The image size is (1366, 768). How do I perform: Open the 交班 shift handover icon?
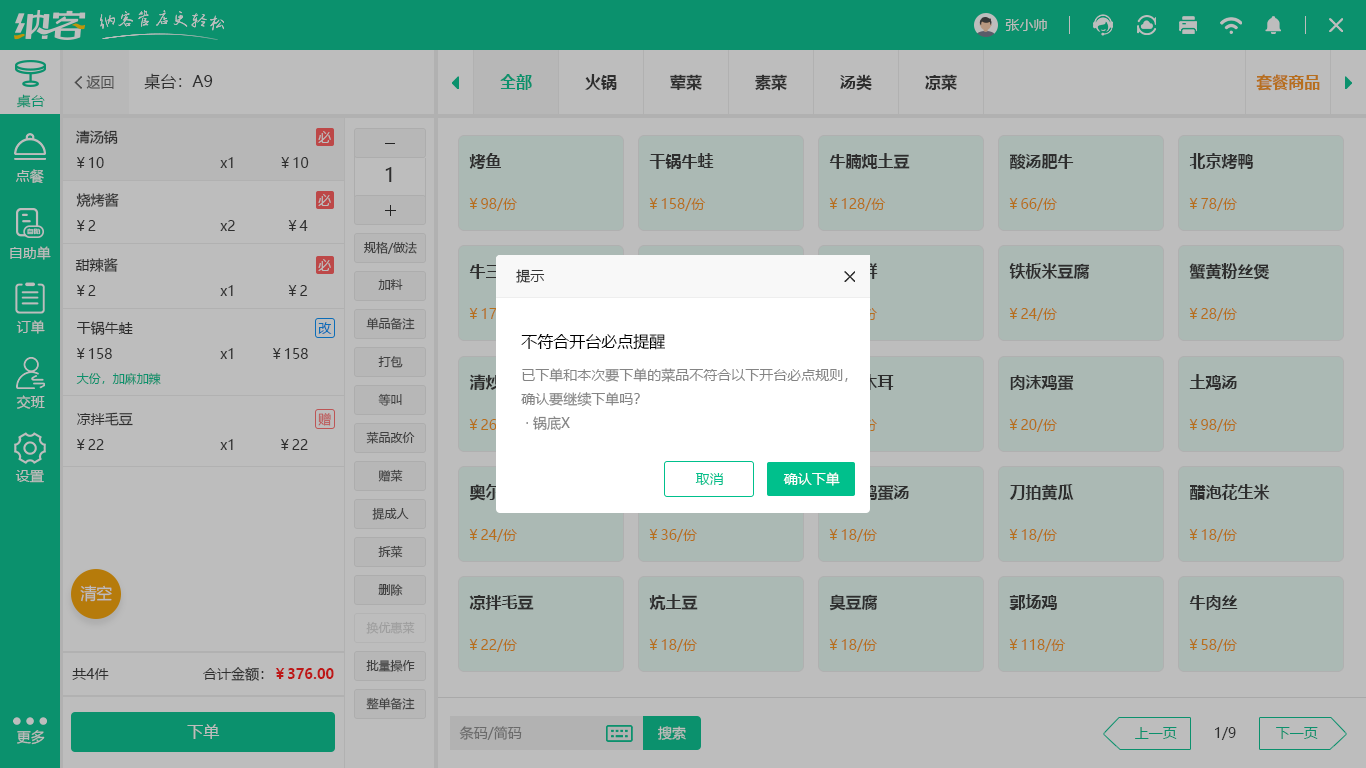pyautogui.click(x=30, y=383)
